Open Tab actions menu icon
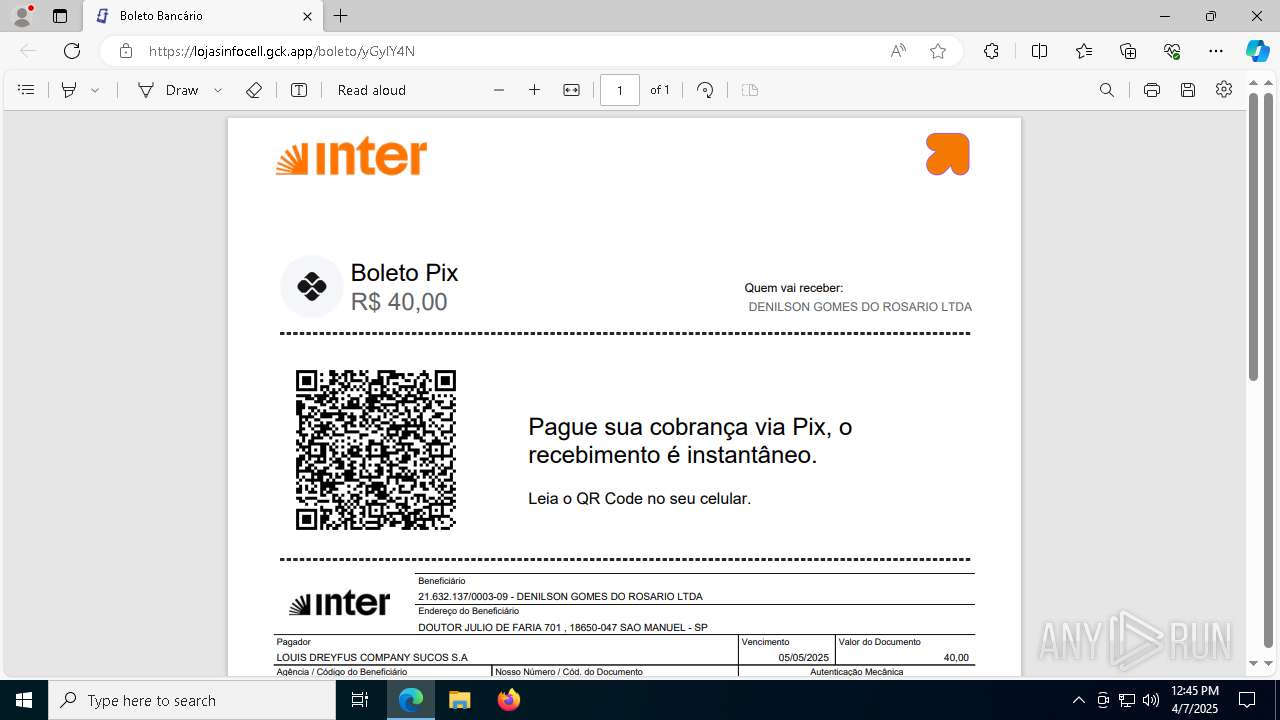The width and height of the screenshot is (1280, 720). pyautogui.click(x=60, y=16)
